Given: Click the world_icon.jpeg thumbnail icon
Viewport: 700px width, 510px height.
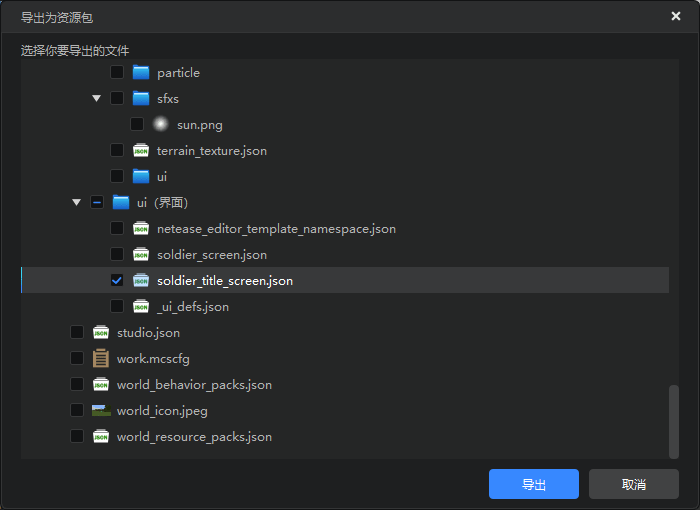Looking at the screenshot, I should (x=101, y=410).
